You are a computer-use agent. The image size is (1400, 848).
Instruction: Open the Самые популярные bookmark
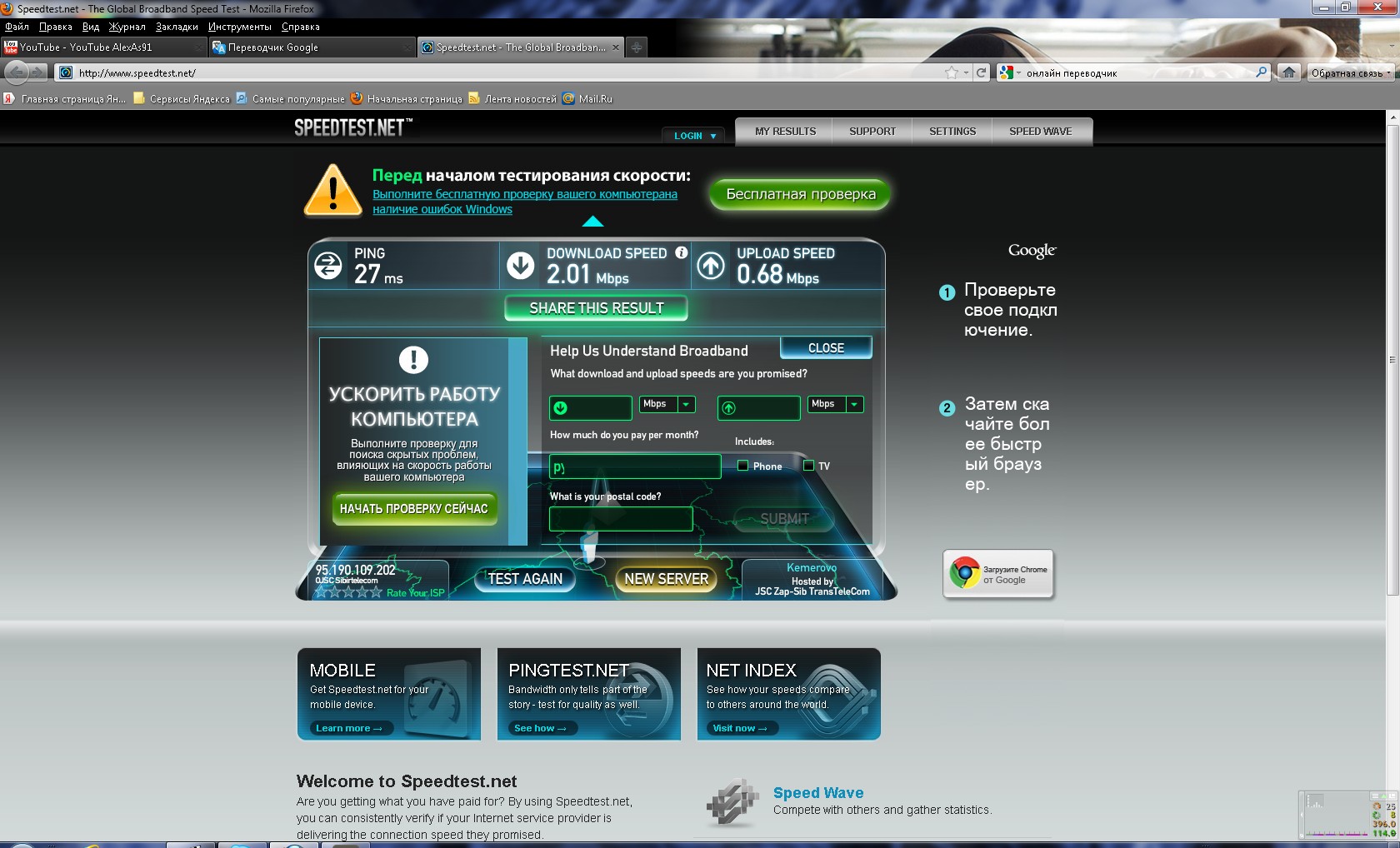290,98
